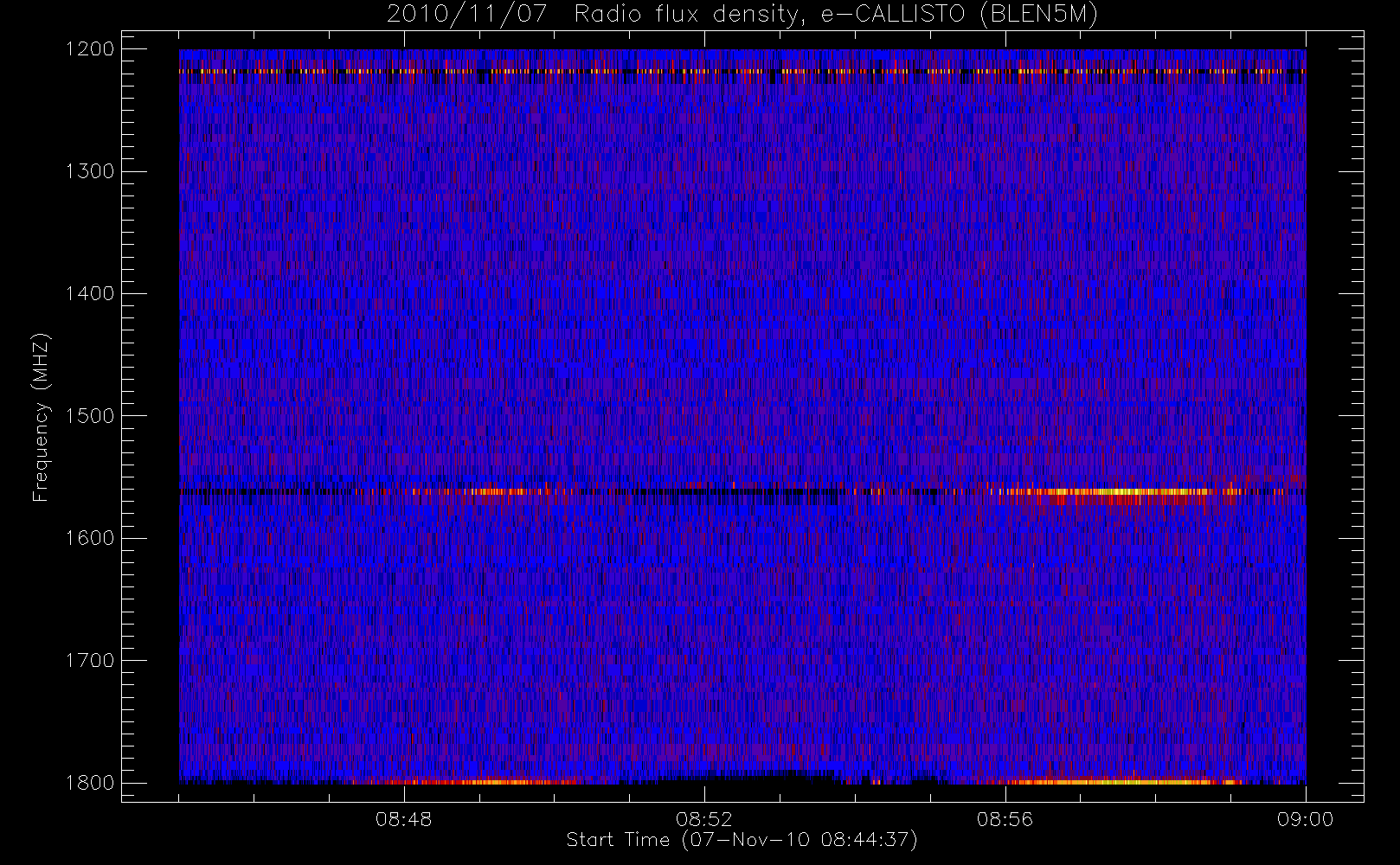Click the plot title text with the date 2010/11/07

[x=742, y=15]
